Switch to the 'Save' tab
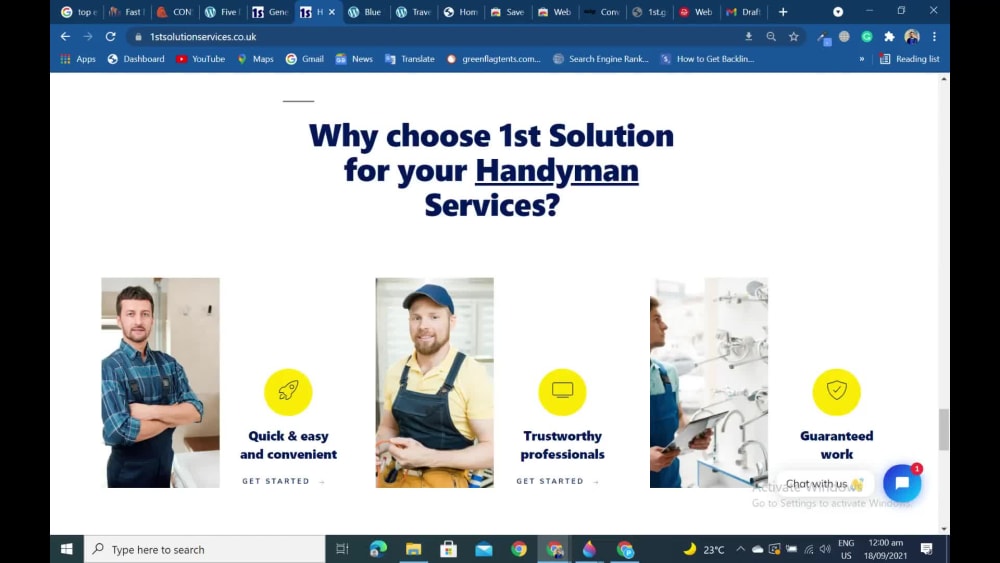 508,12
